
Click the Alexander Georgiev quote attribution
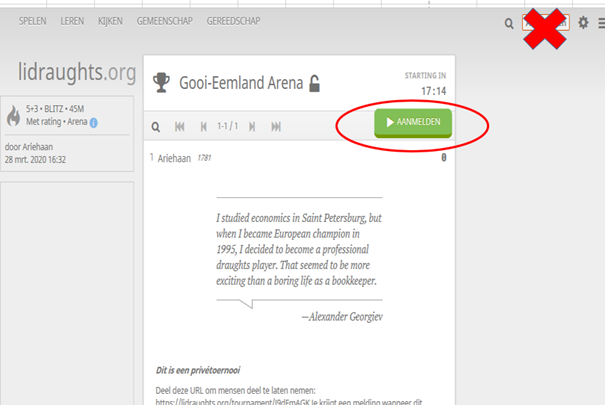(342, 317)
